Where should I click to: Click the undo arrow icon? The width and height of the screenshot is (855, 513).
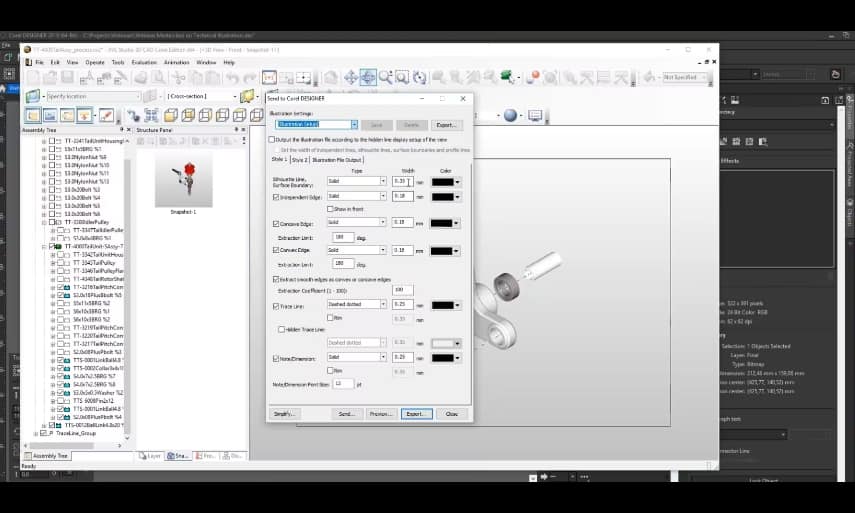coord(232,77)
